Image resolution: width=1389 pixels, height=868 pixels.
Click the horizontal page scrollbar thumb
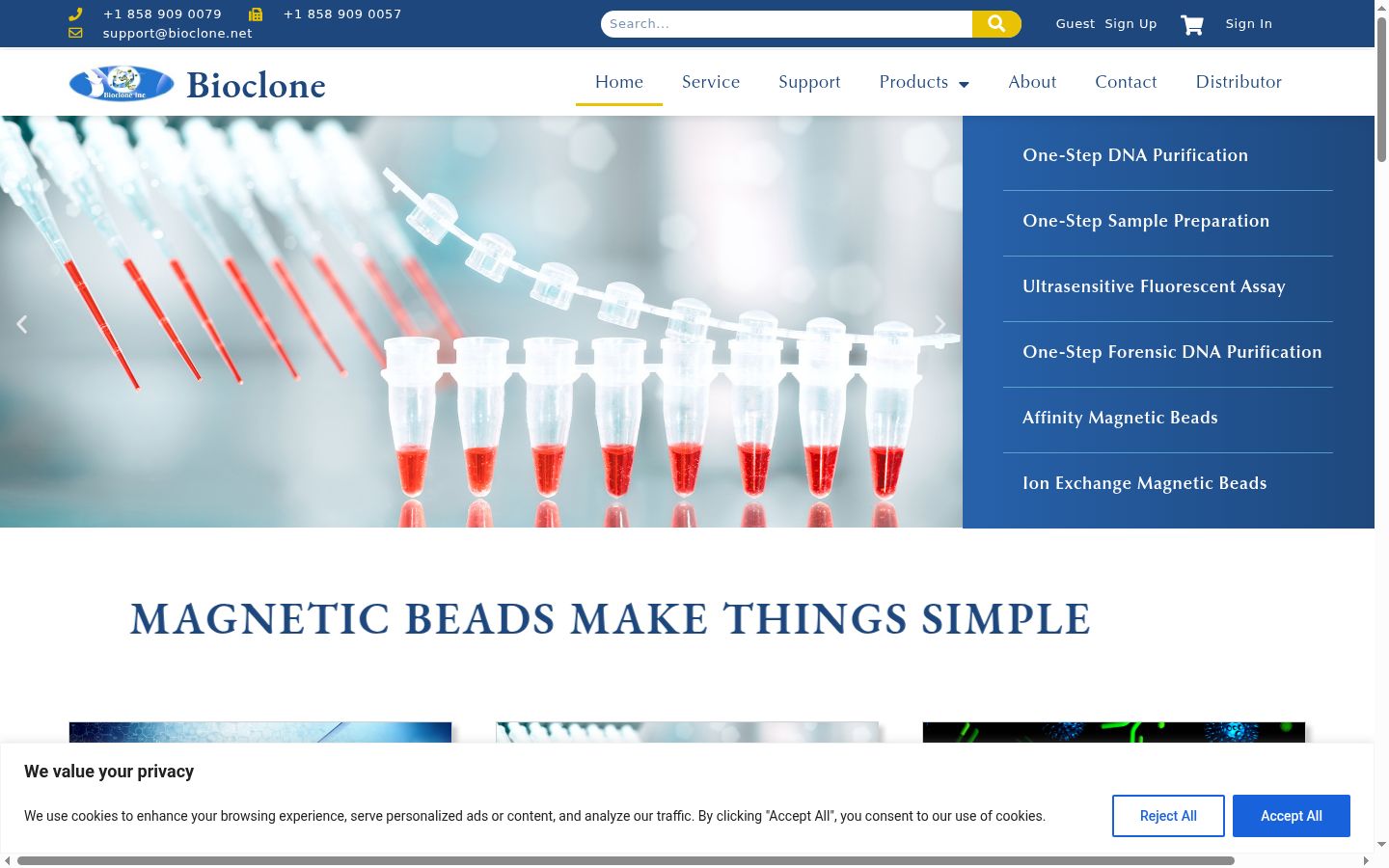pos(625,860)
